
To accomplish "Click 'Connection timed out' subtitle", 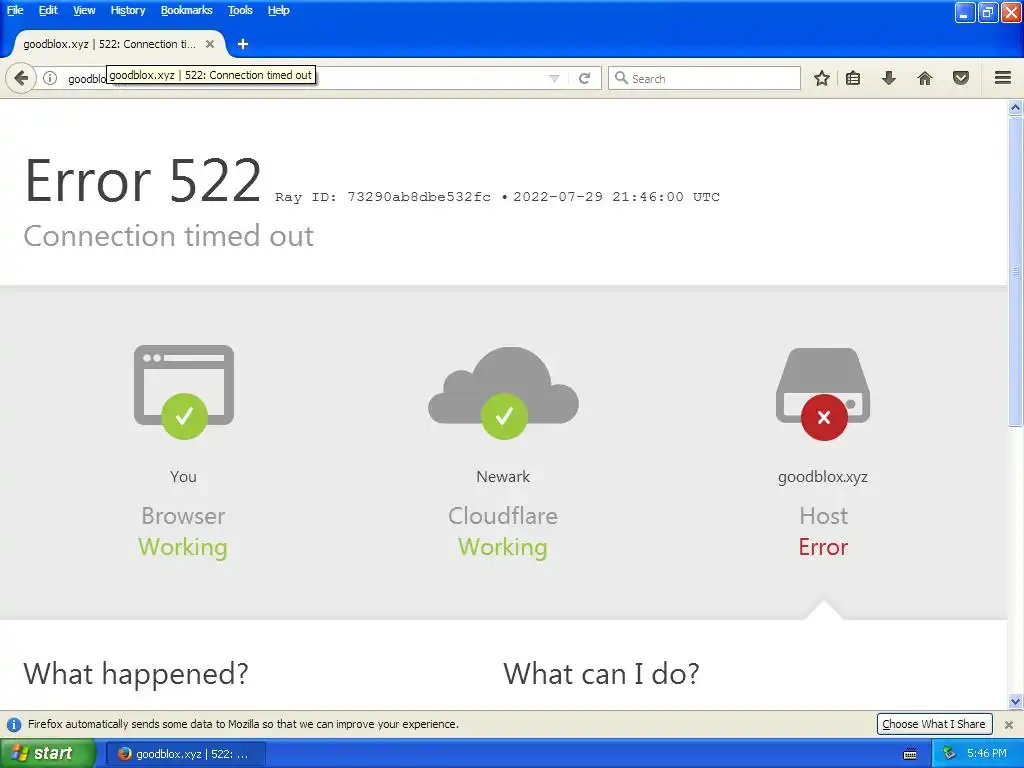I will [168, 236].
